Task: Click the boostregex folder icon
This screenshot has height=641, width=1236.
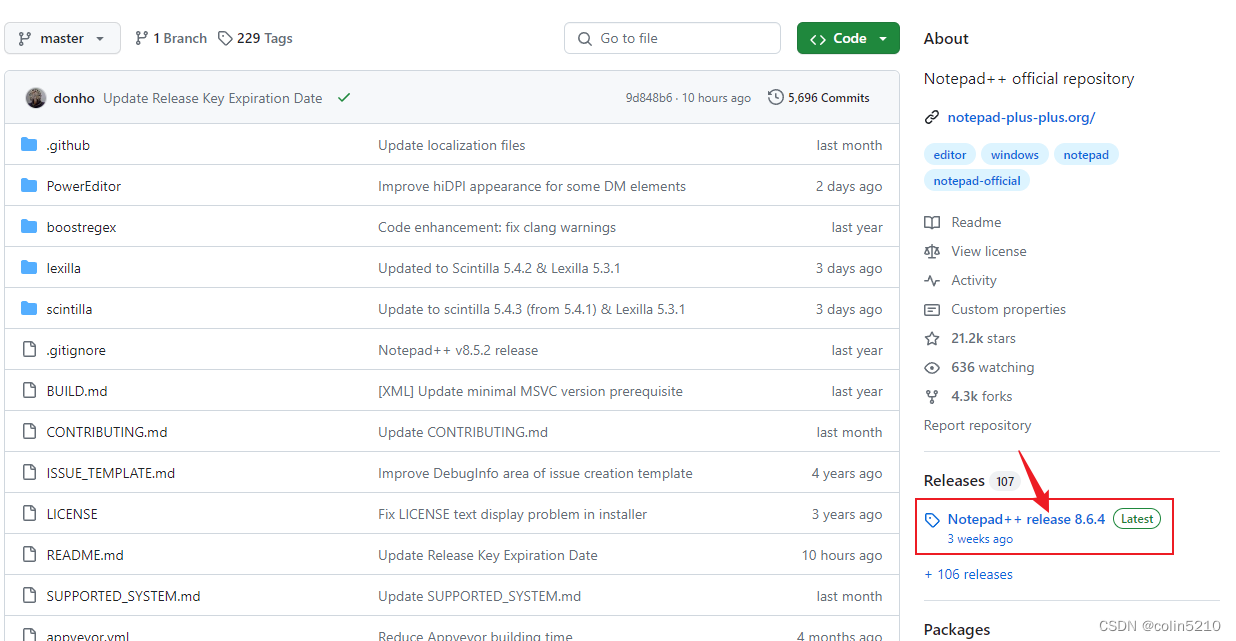Action: [x=29, y=227]
